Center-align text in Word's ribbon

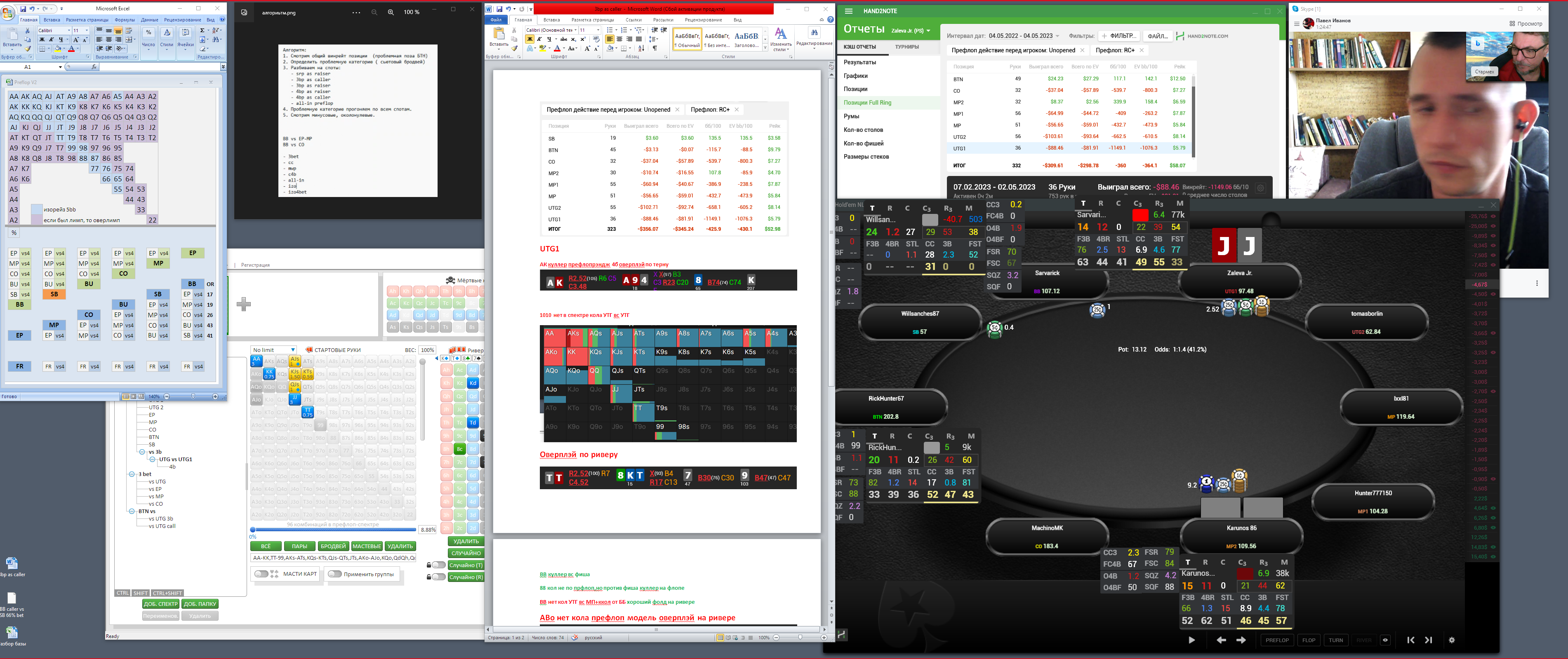point(619,39)
